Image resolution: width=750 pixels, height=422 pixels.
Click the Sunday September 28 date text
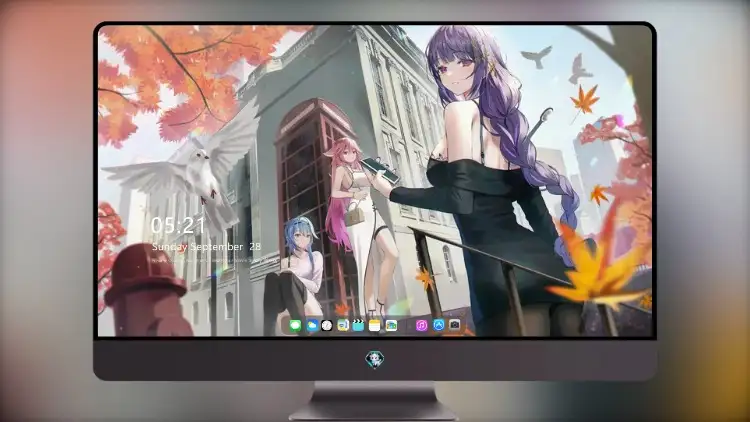coord(206,247)
